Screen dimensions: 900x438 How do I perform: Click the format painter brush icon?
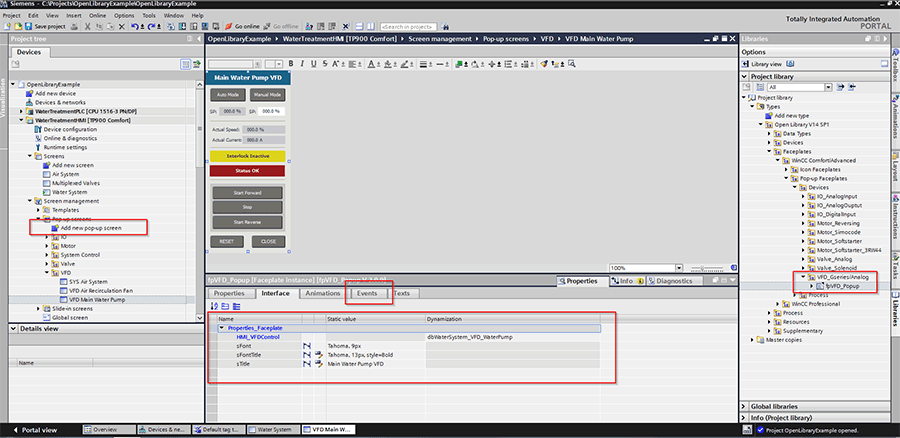tap(544, 64)
